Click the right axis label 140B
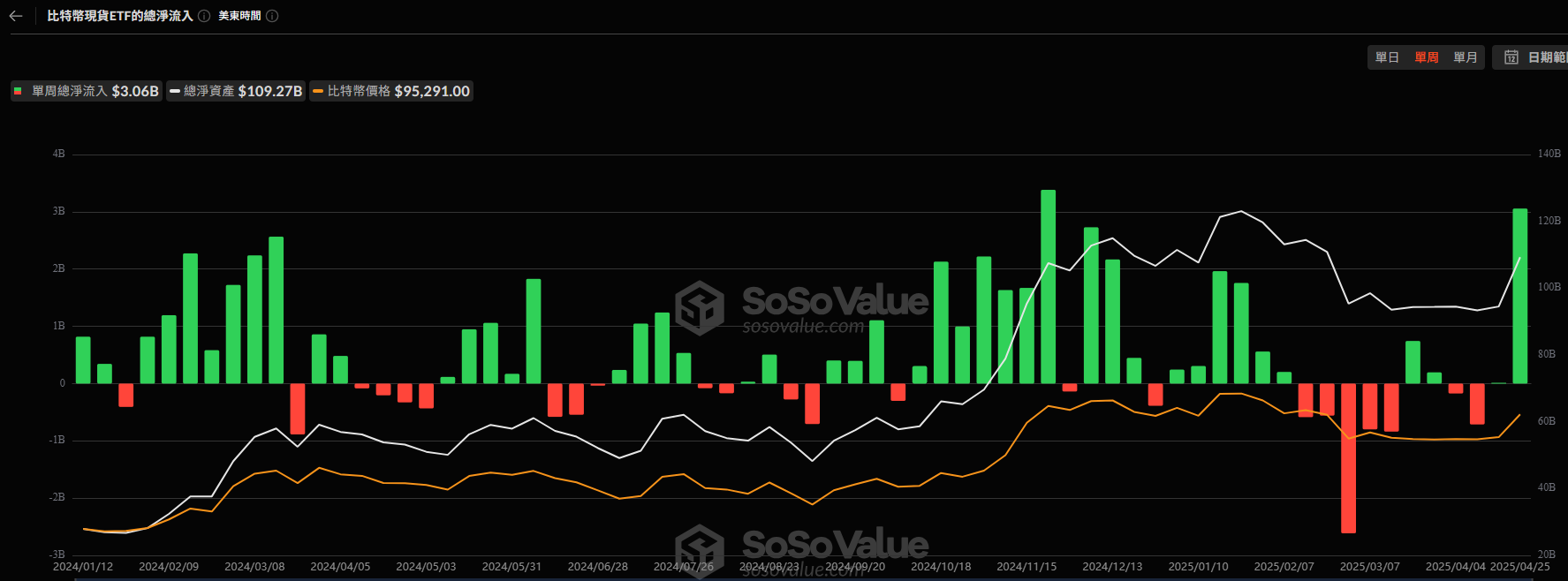The height and width of the screenshot is (581, 1568). click(1549, 154)
